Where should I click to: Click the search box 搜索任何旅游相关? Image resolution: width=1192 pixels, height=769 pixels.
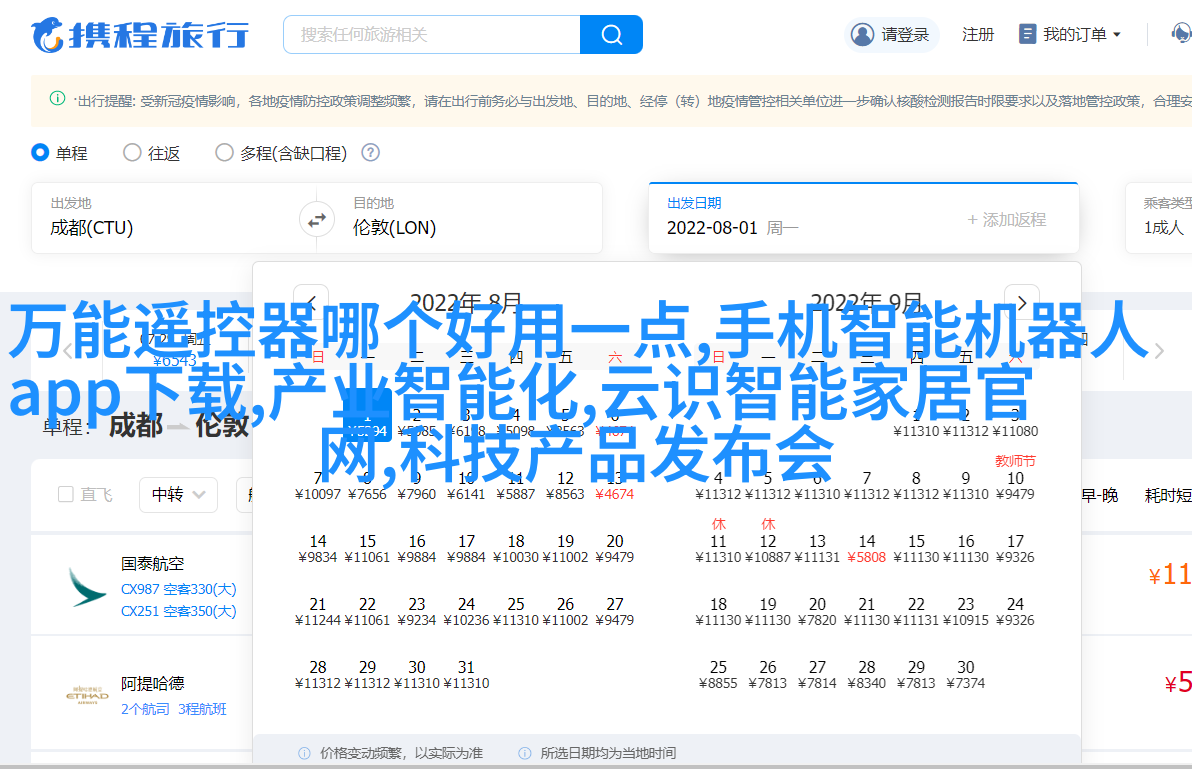[x=432, y=34]
